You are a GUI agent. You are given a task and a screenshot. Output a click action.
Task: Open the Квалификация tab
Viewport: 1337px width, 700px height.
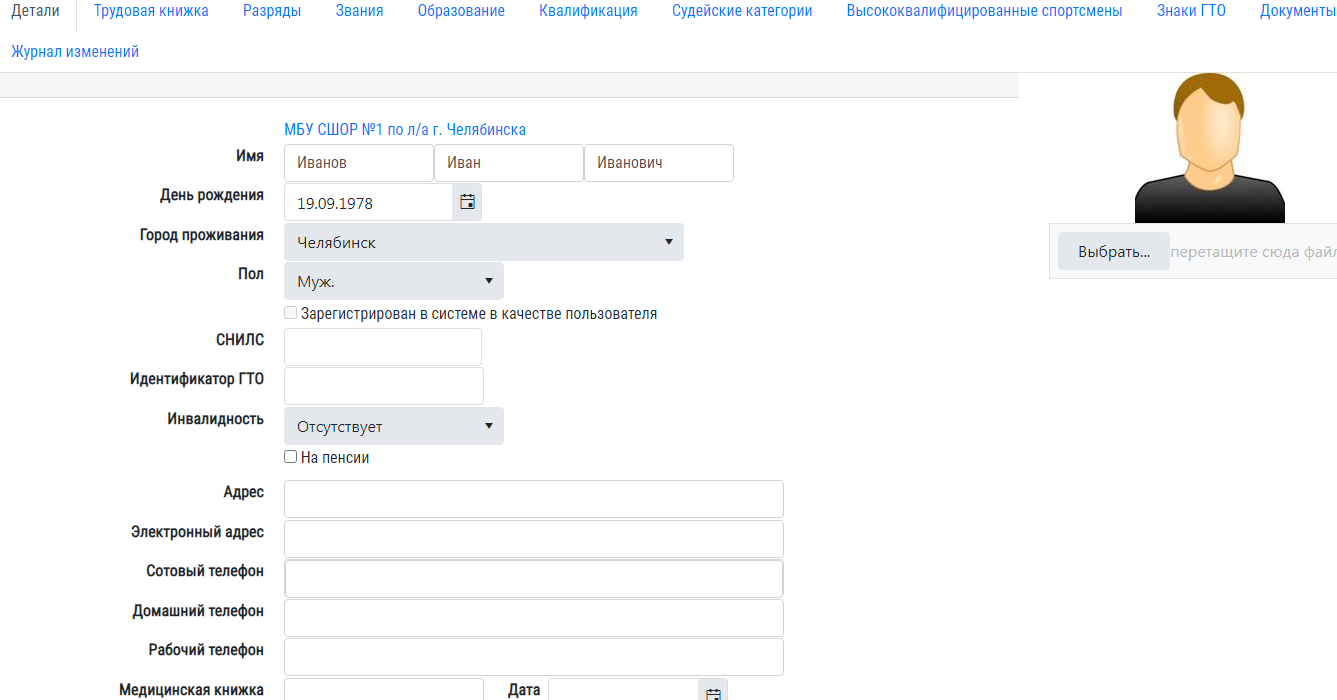588,11
